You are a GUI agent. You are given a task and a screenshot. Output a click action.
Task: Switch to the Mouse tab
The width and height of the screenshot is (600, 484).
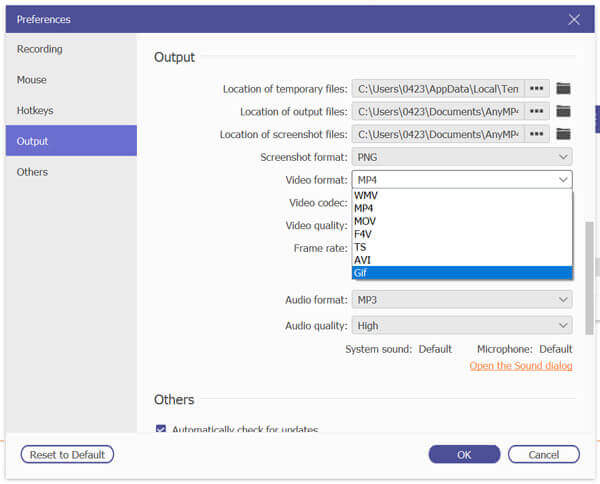click(x=71, y=80)
